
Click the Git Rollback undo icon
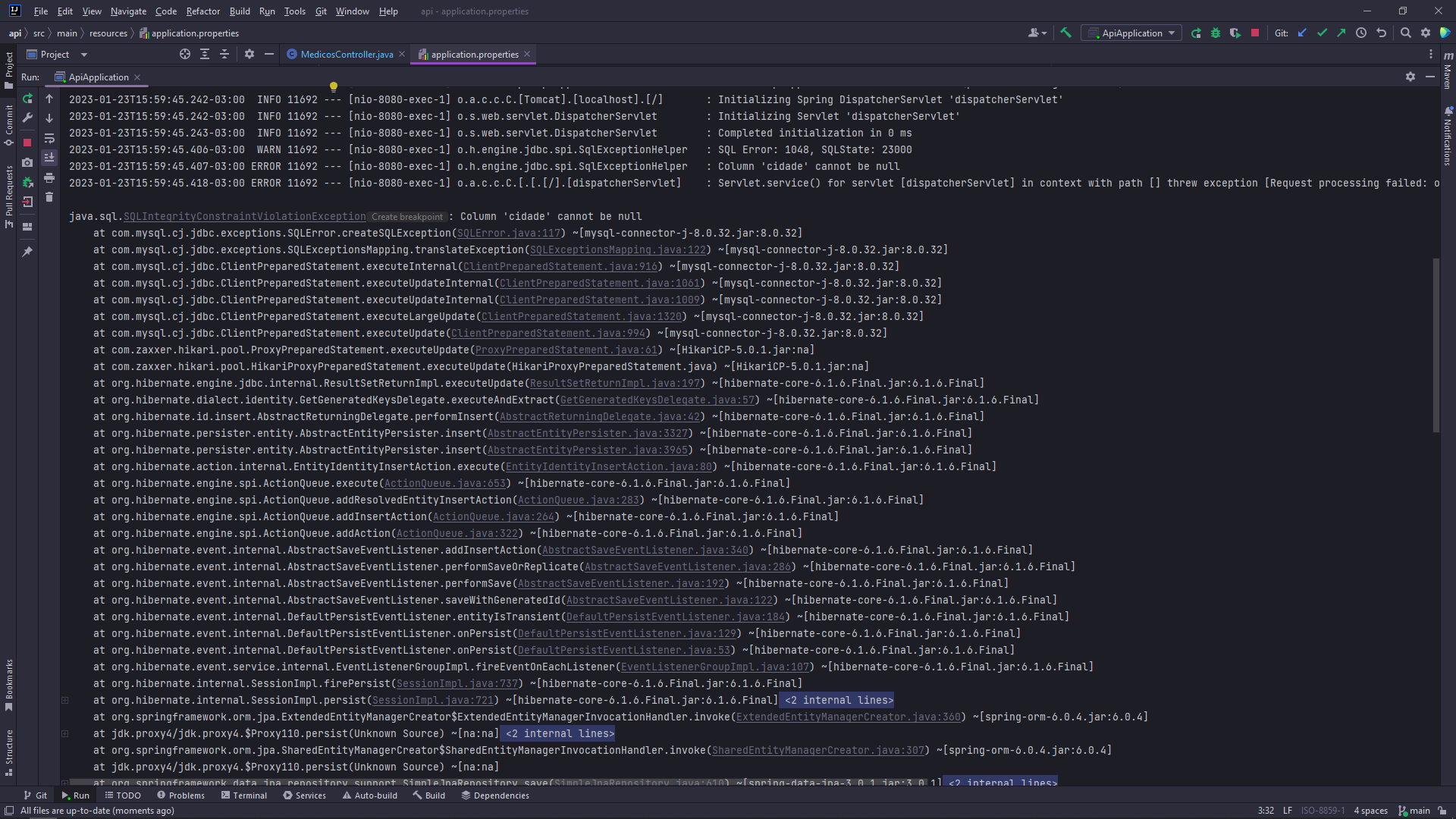click(x=1381, y=33)
